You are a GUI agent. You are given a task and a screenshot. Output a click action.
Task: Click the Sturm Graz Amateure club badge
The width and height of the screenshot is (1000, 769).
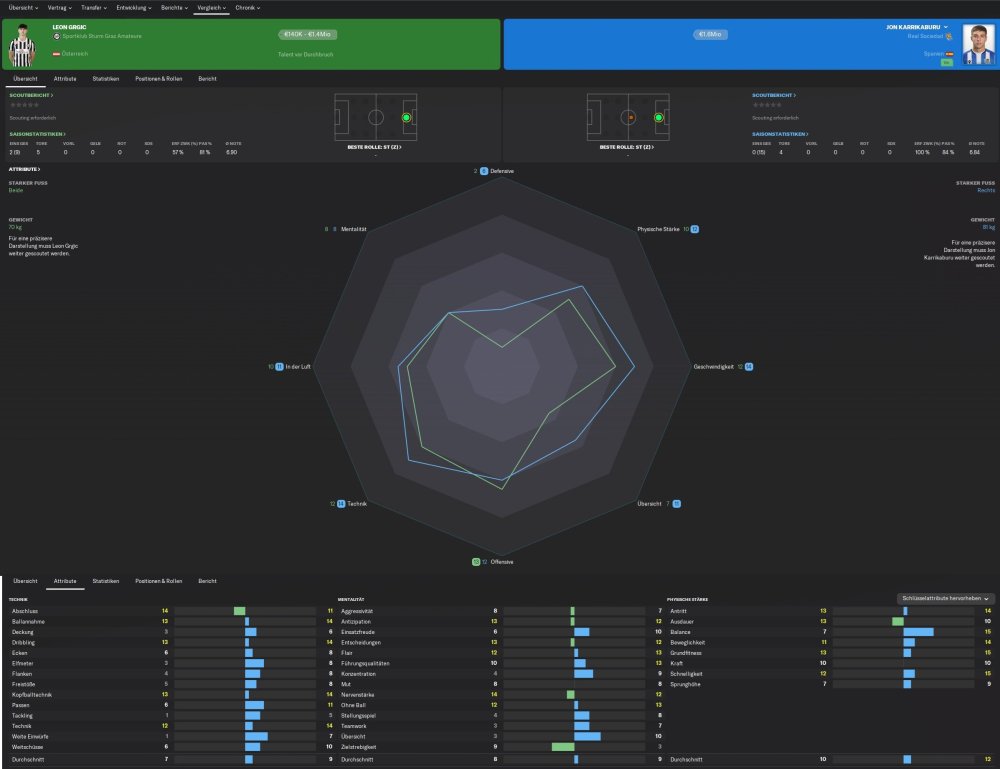point(57,35)
